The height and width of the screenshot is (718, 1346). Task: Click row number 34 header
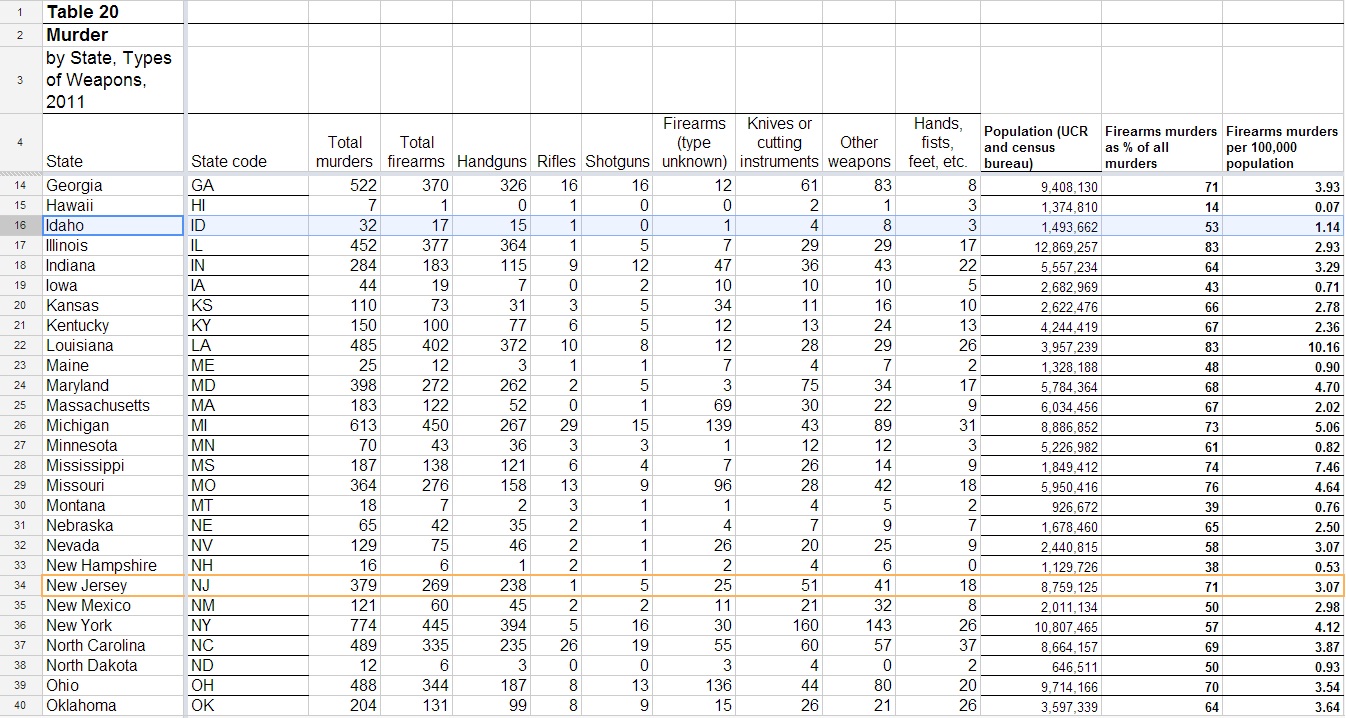click(x=20, y=585)
